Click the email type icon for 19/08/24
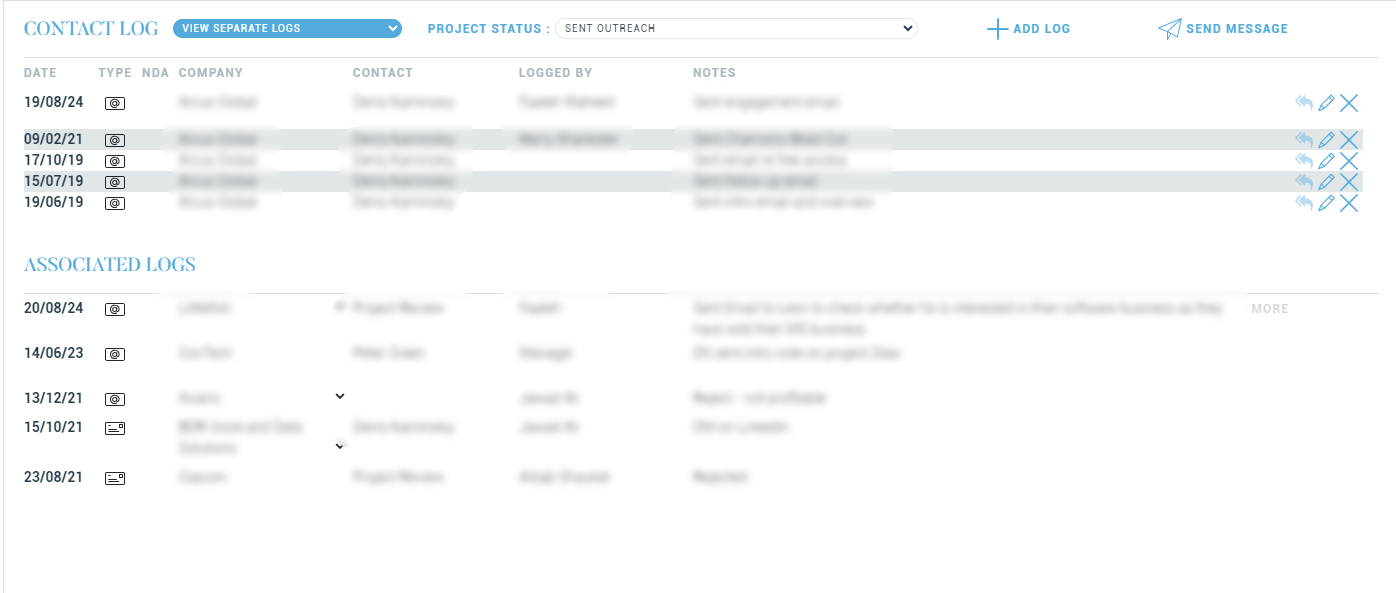 tap(115, 103)
